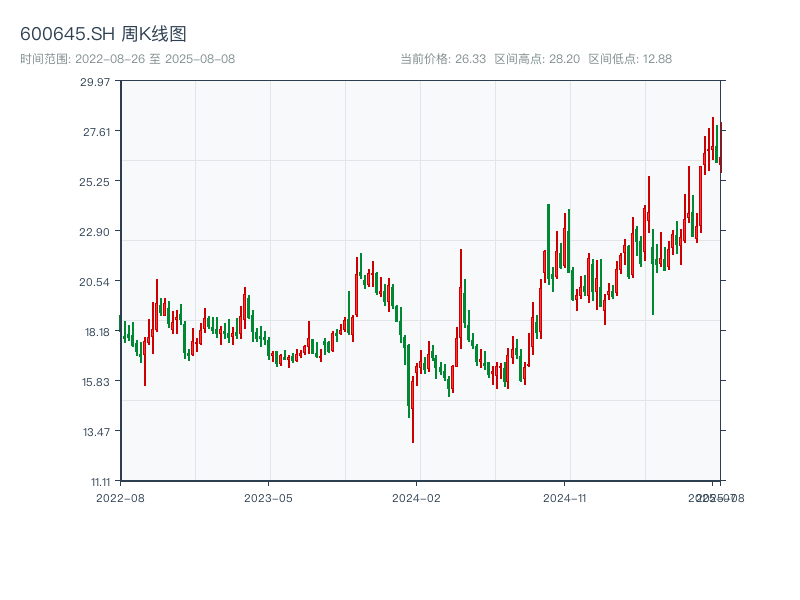Click the 600645.SH 周K线图 chart title

103,35
